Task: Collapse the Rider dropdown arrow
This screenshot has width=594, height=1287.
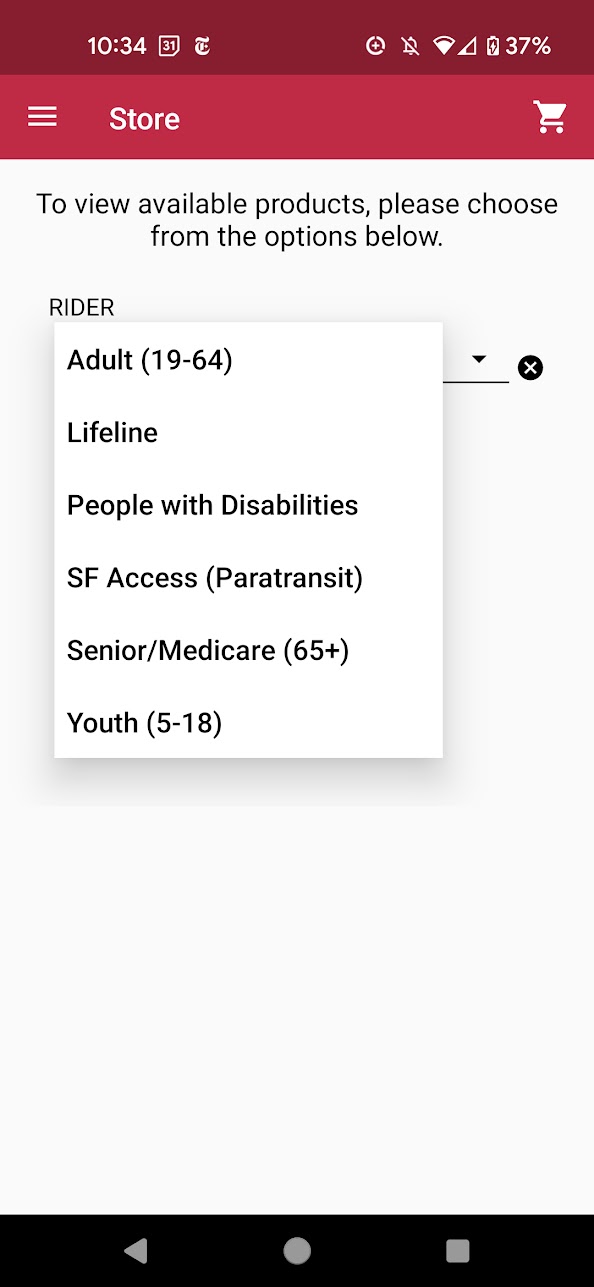Action: (478, 359)
